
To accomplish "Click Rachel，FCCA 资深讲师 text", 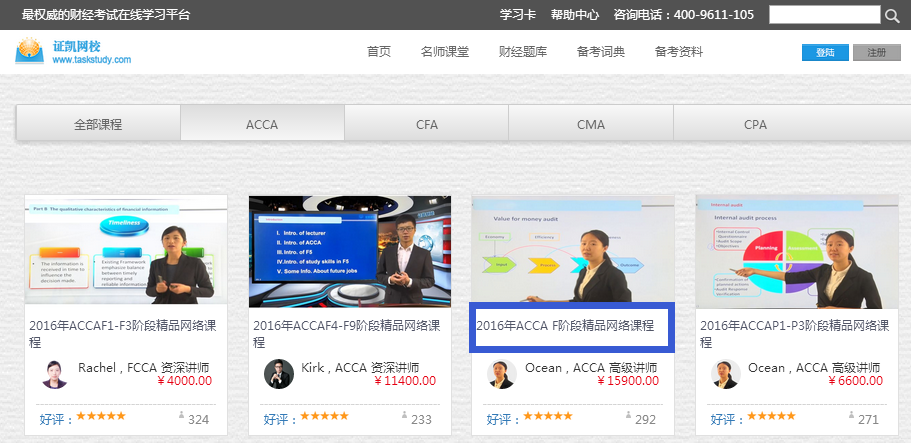I will click(144, 367).
